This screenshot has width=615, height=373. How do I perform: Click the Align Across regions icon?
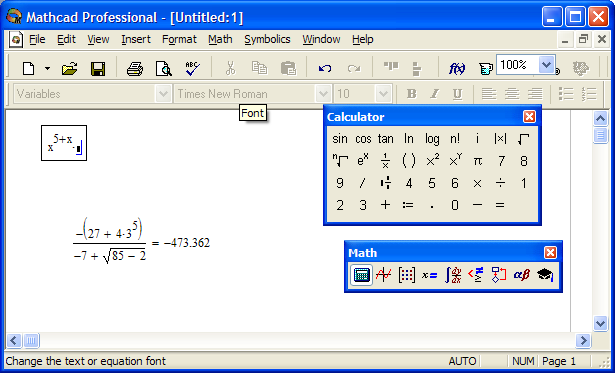[x=391, y=67]
